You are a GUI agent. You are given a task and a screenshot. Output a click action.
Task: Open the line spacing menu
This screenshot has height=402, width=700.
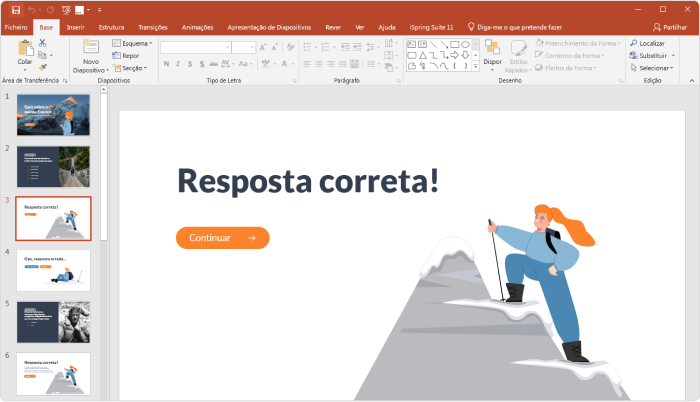(371, 47)
